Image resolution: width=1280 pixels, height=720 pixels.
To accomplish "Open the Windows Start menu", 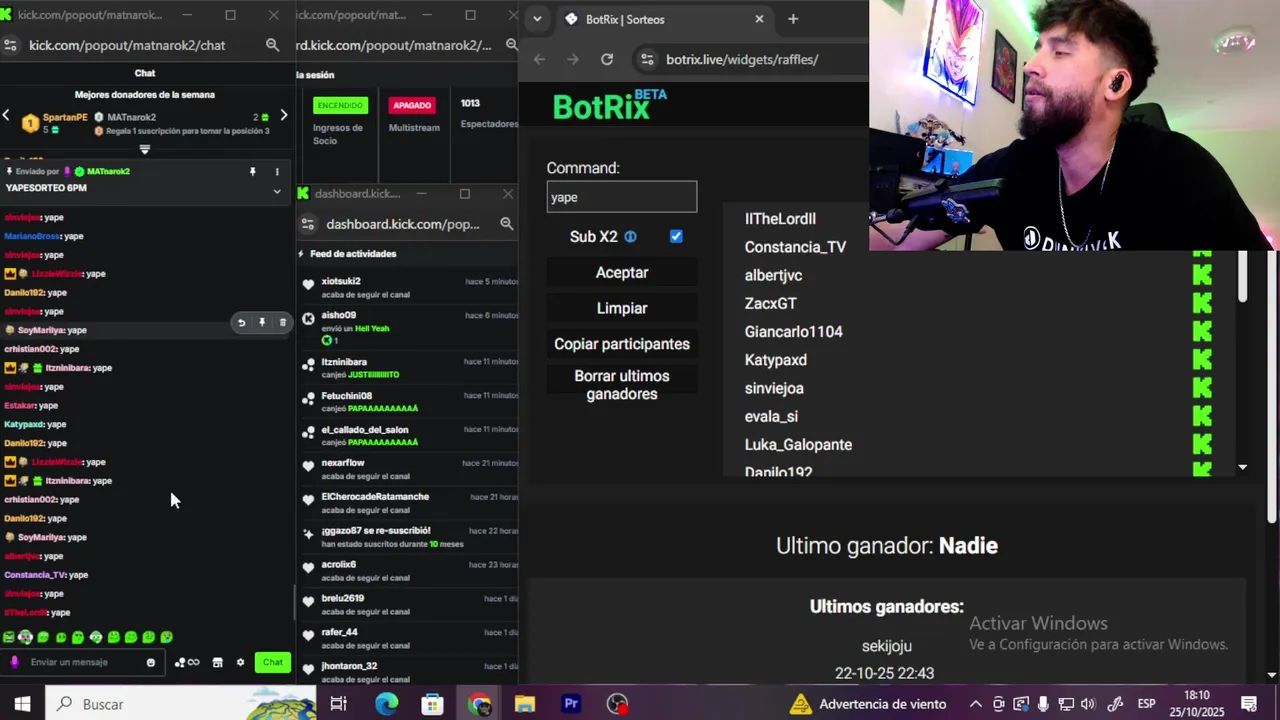I will [x=22, y=704].
